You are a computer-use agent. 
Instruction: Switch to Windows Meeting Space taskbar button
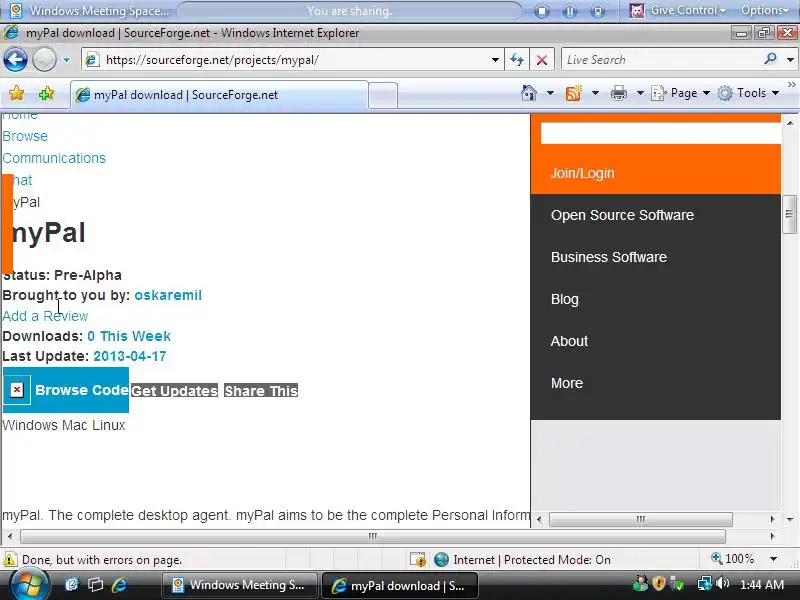point(239,585)
